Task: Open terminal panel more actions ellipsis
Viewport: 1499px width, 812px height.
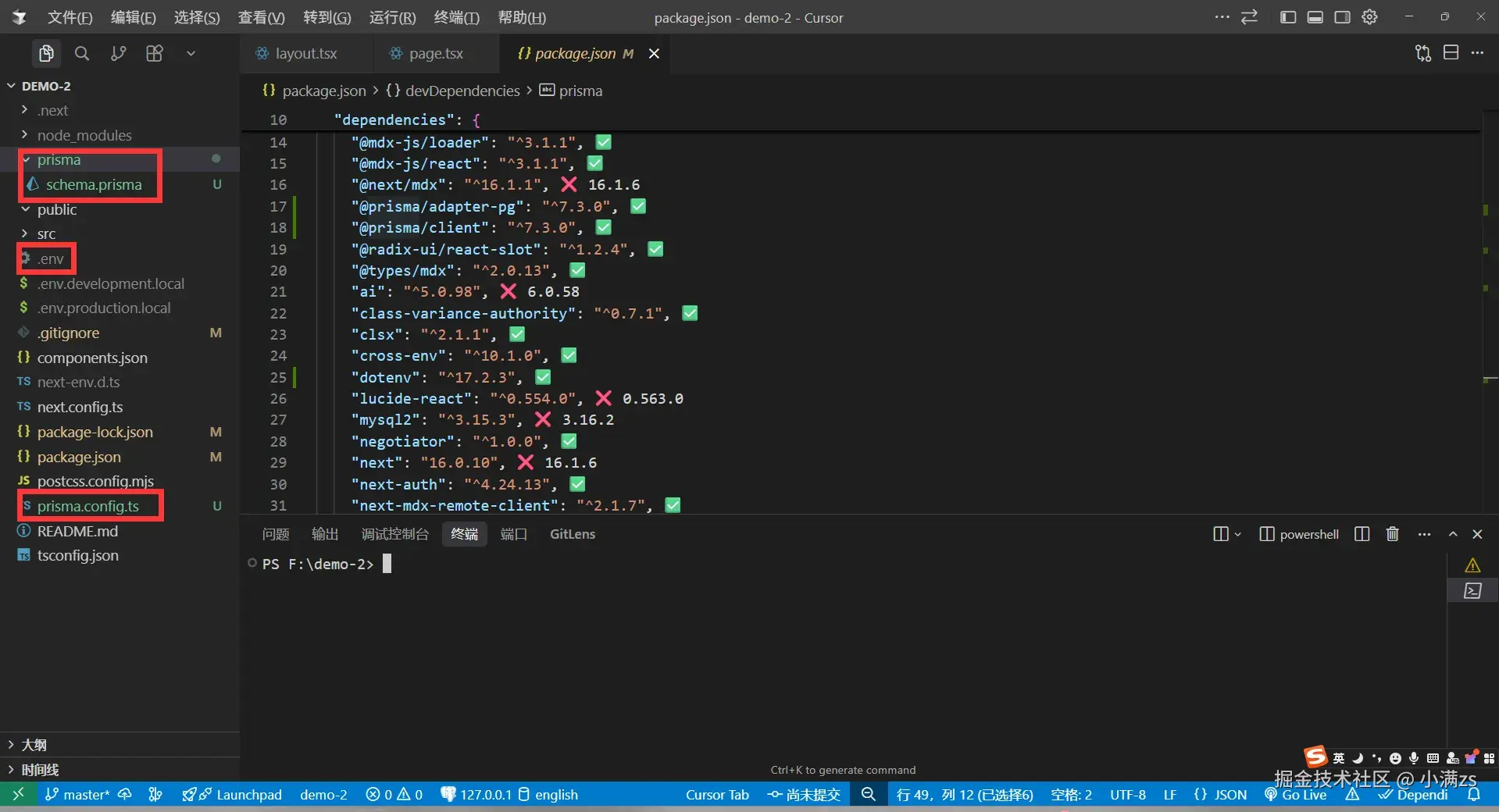Action: [1424, 534]
